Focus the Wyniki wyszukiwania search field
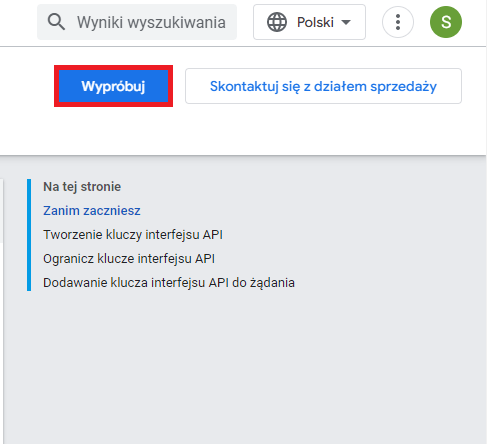Screen dimensions: 487x444 pos(137,22)
